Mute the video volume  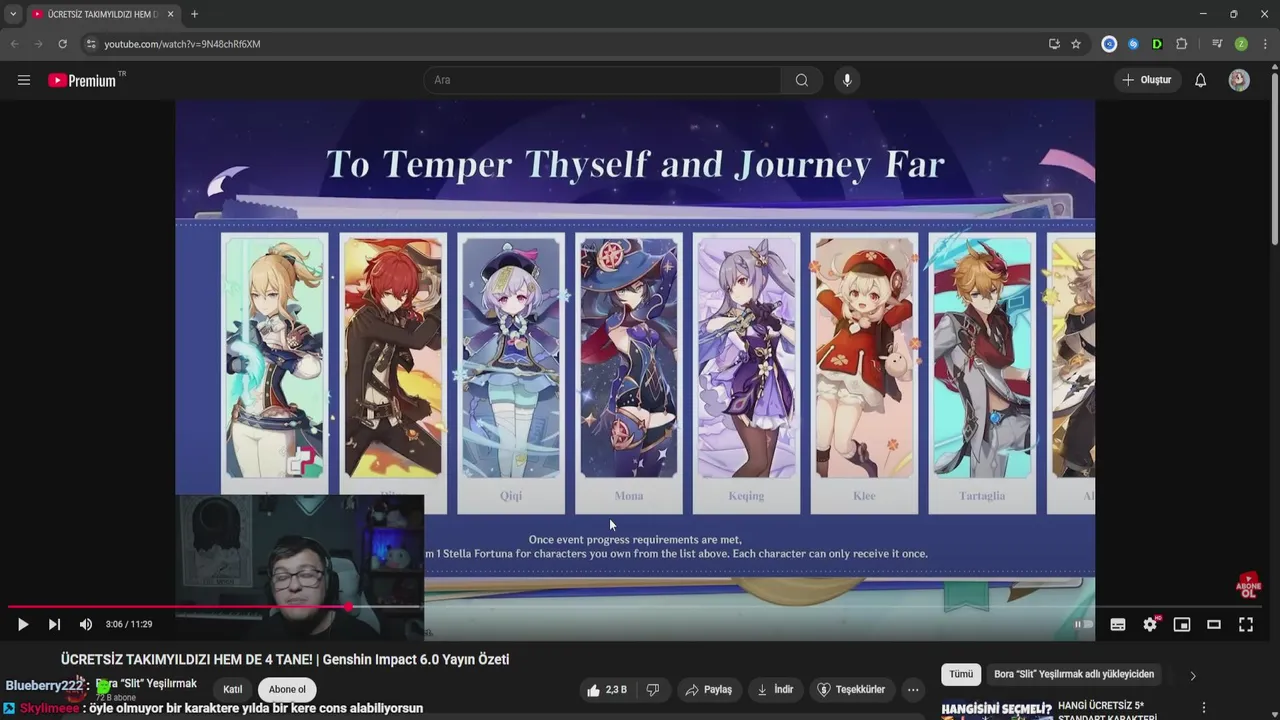click(x=86, y=624)
